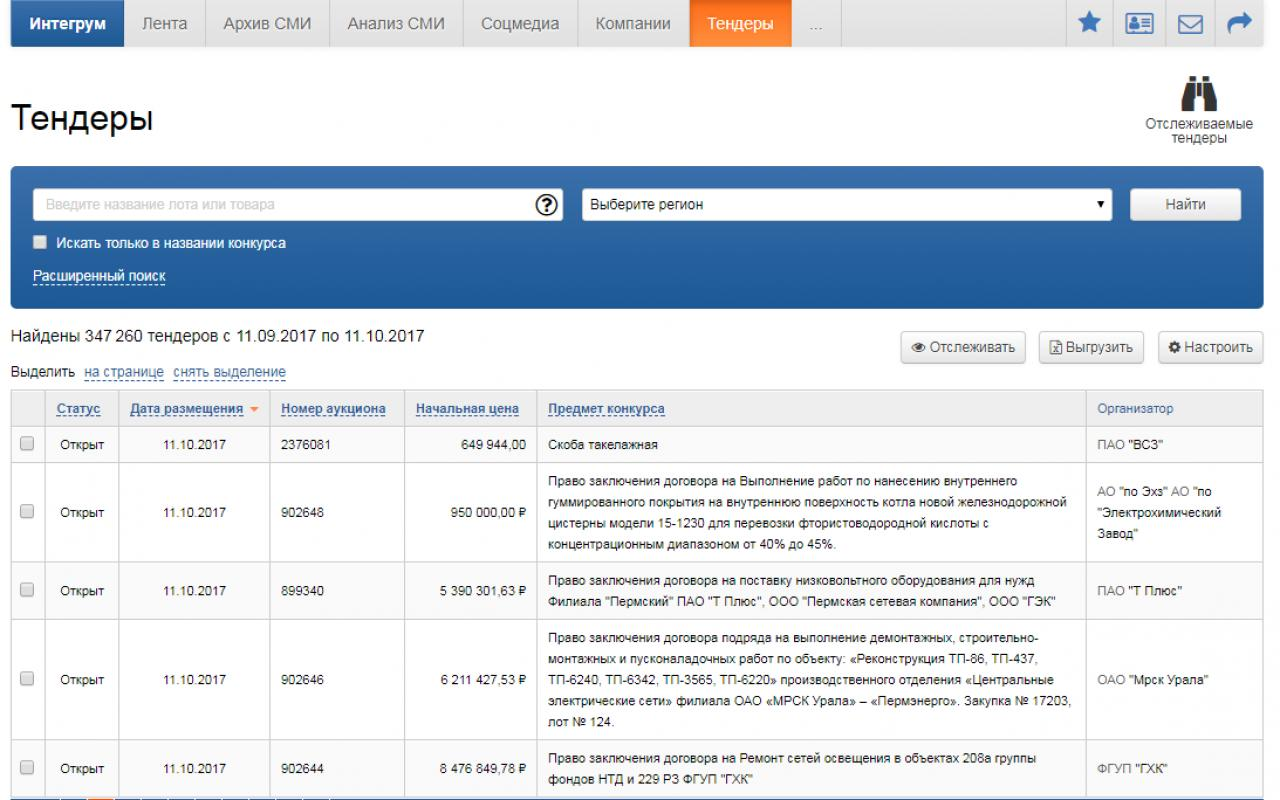1280x800 pixels.
Task: Open the 'Выберите регион' dropdown
Action: (x=847, y=204)
